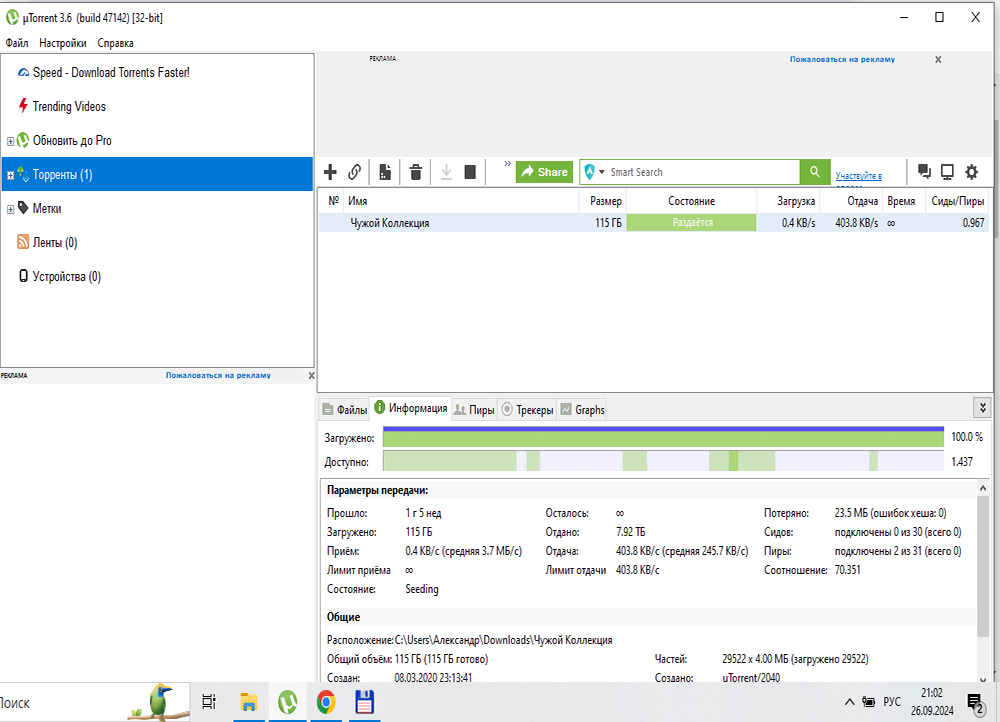Switch to the Файлы tab
1000x722 pixels.
click(x=345, y=409)
